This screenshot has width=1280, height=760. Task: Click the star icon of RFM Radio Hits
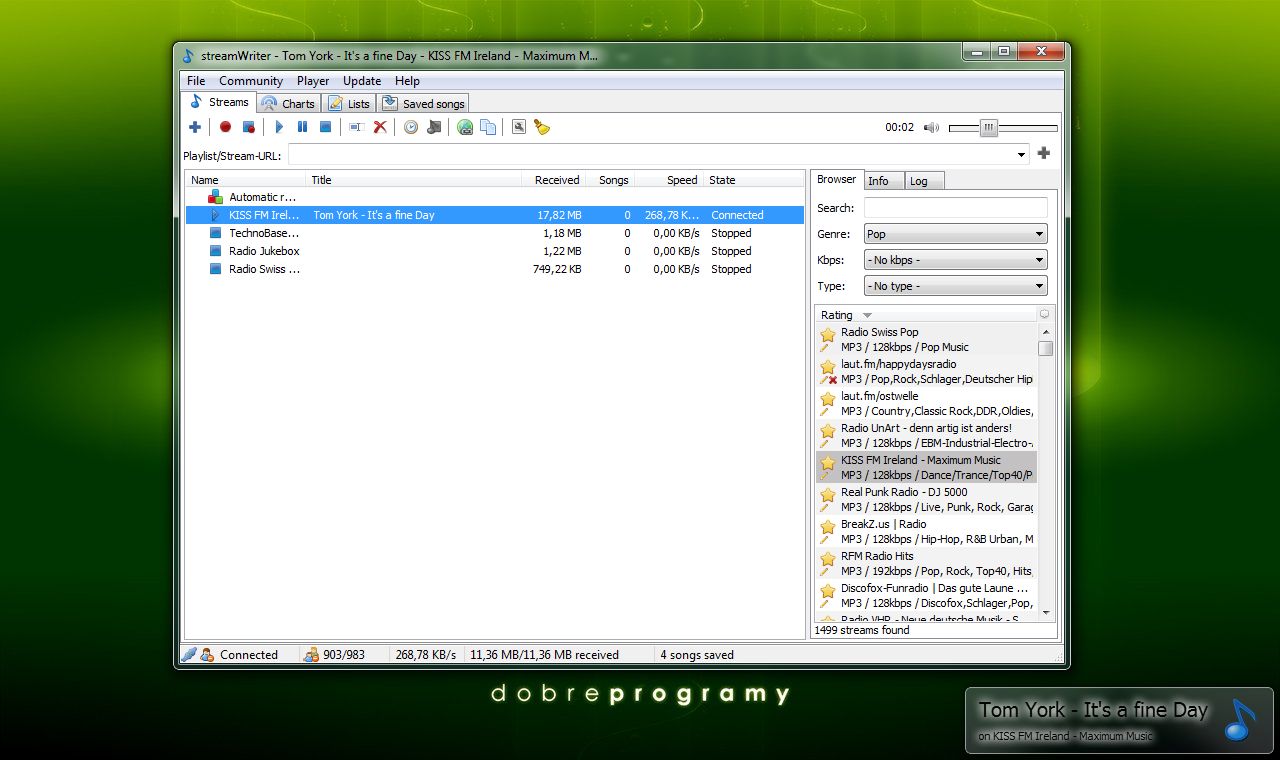tap(828, 559)
